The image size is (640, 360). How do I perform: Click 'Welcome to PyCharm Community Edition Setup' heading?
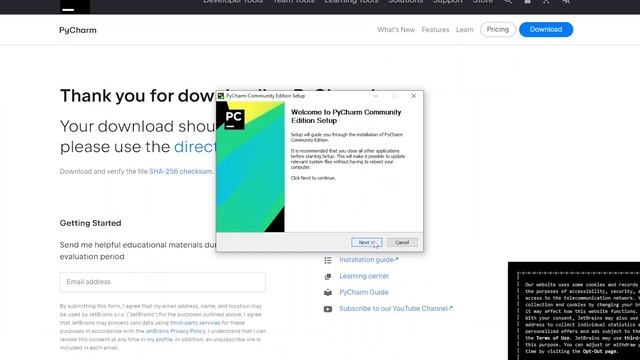[x=346, y=116]
